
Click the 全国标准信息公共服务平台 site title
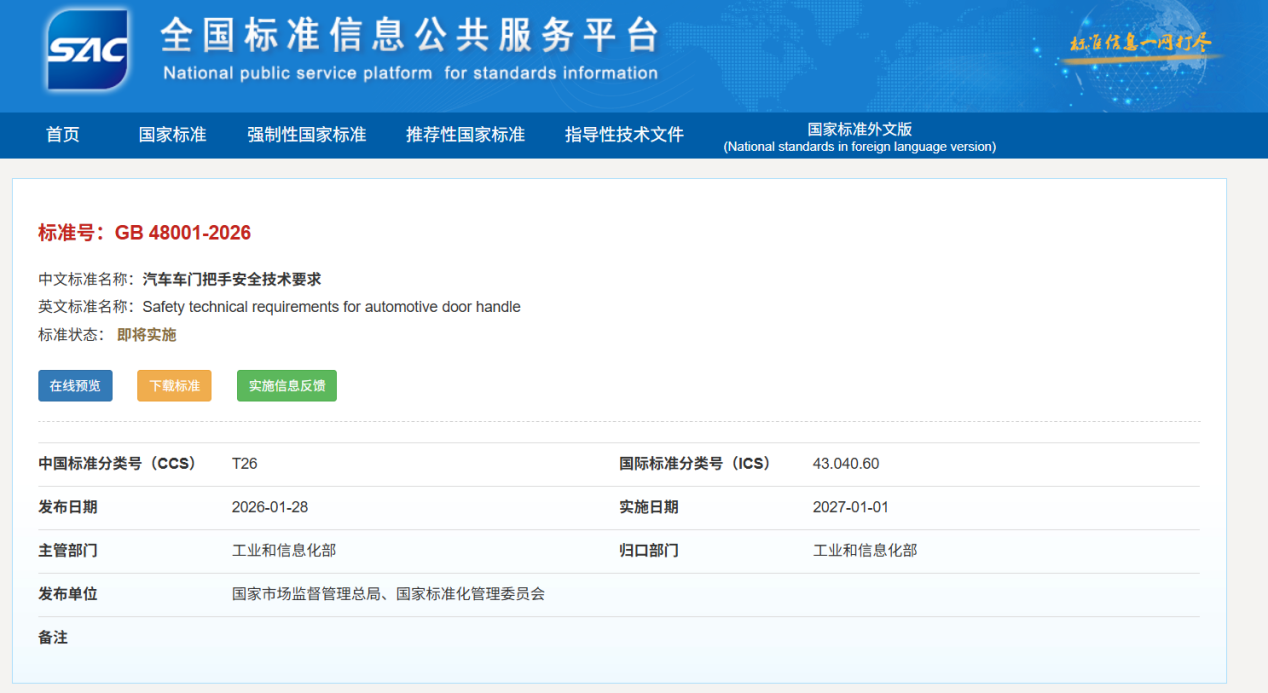click(410, 37)
